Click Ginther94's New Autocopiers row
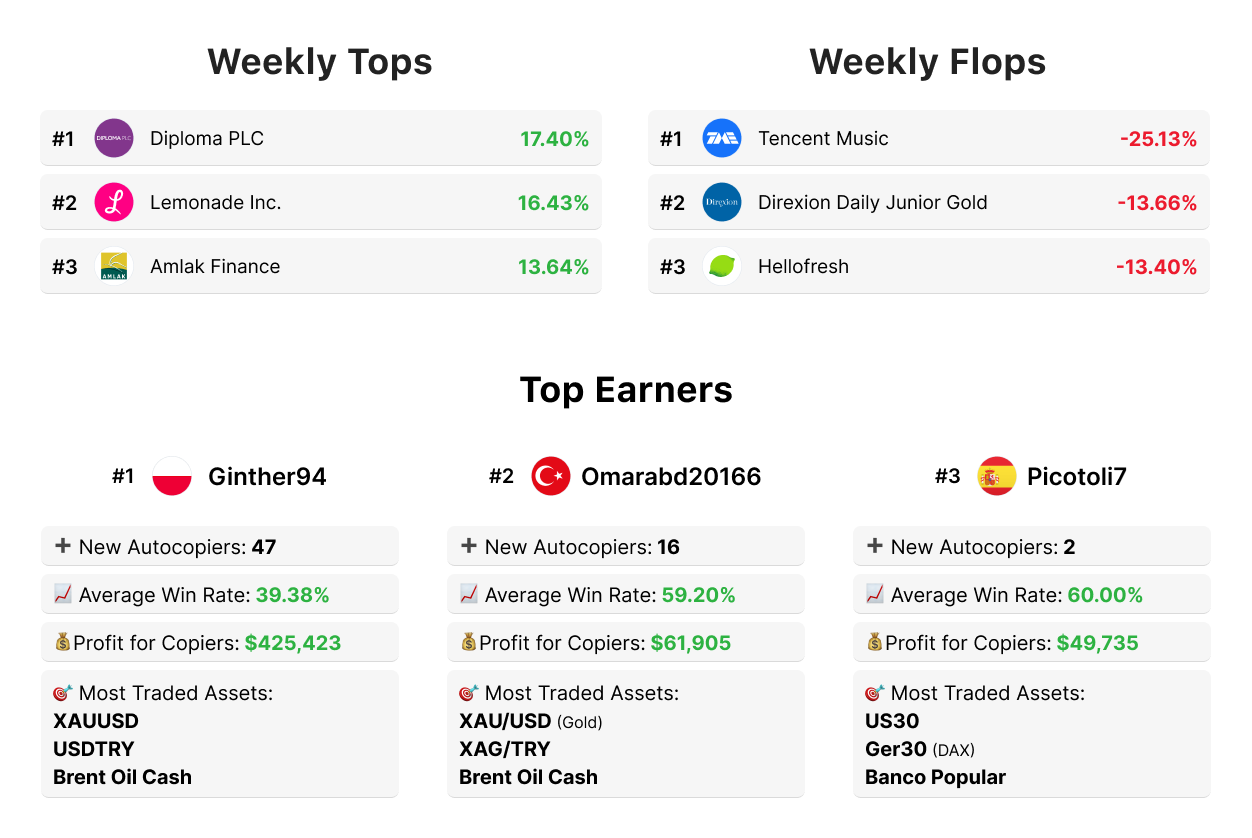Viewport: 1252px width, 838px height. click(x=220, y=547)
